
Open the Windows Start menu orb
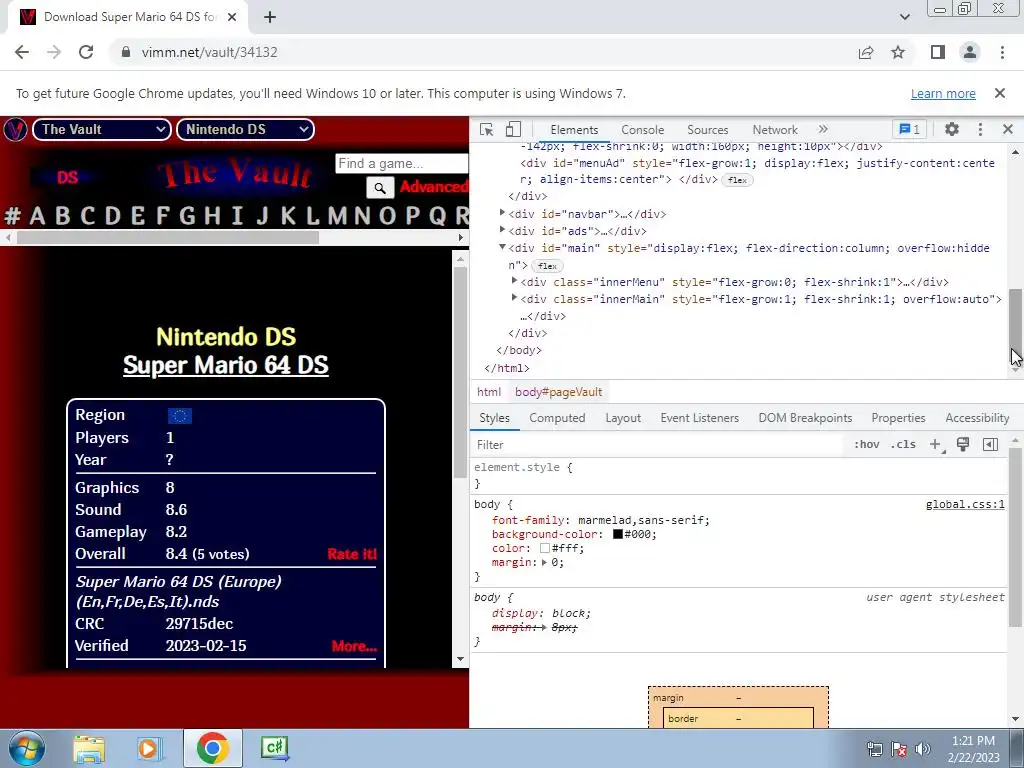(x=27, y=748)
